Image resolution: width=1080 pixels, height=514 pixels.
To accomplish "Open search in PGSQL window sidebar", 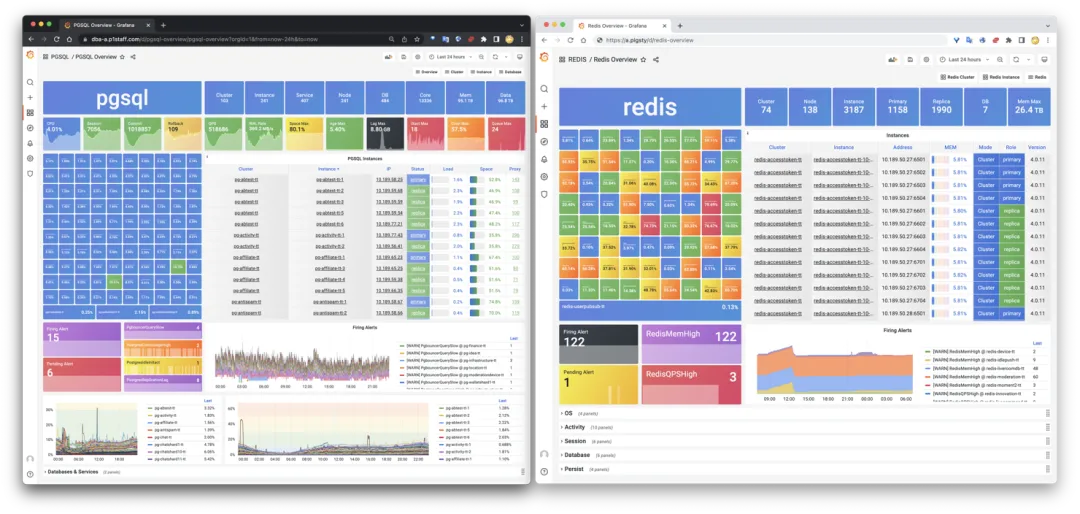I will click(x=30, y=83).
